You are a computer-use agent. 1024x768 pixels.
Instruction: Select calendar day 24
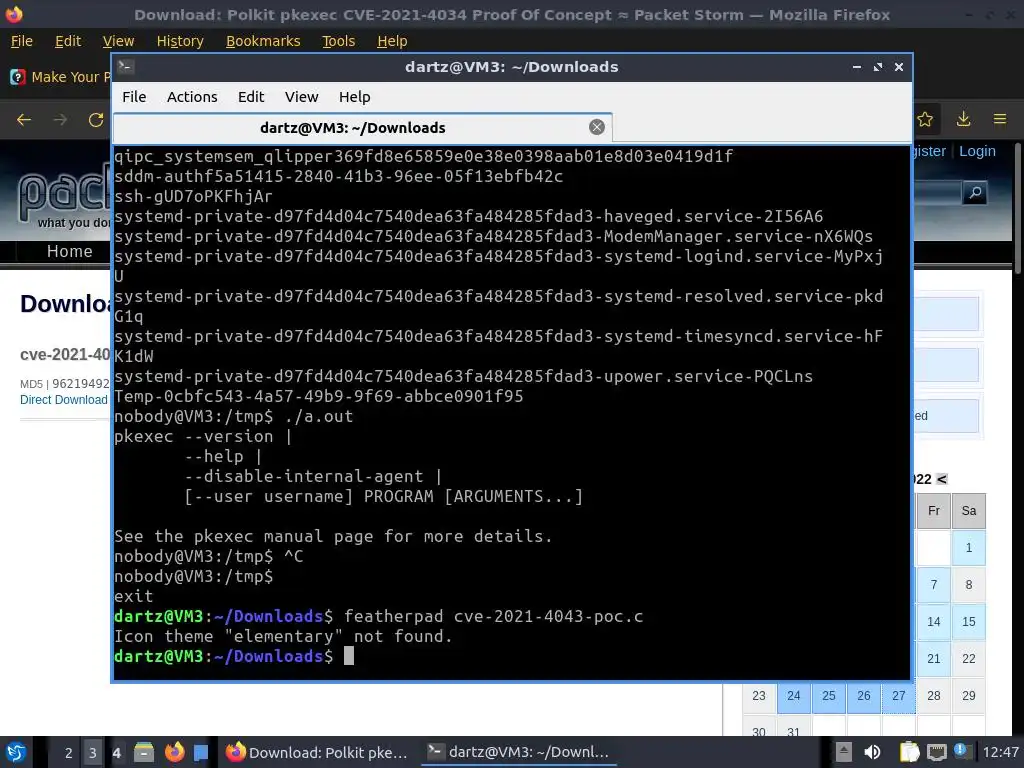click(x=793, y=696)
